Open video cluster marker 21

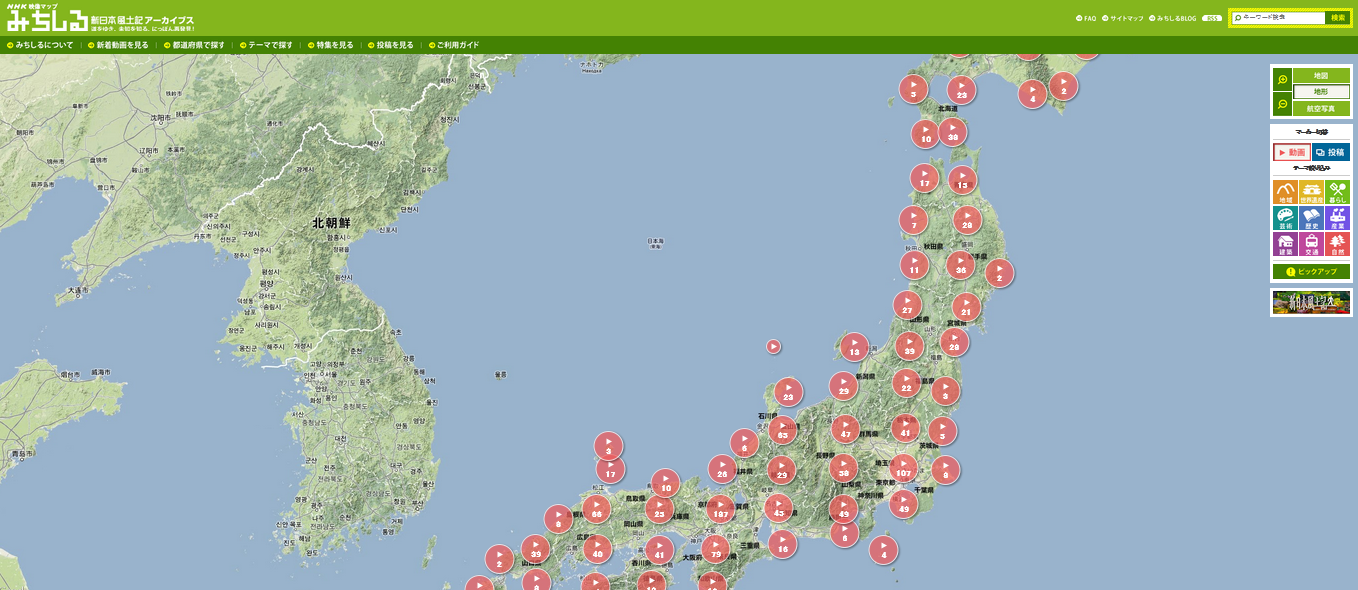[966, 308]
